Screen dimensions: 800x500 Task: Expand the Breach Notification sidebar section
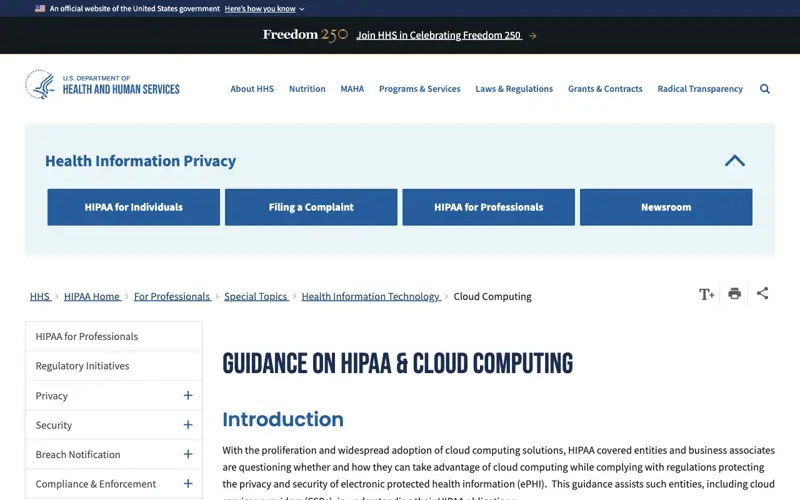188,454
